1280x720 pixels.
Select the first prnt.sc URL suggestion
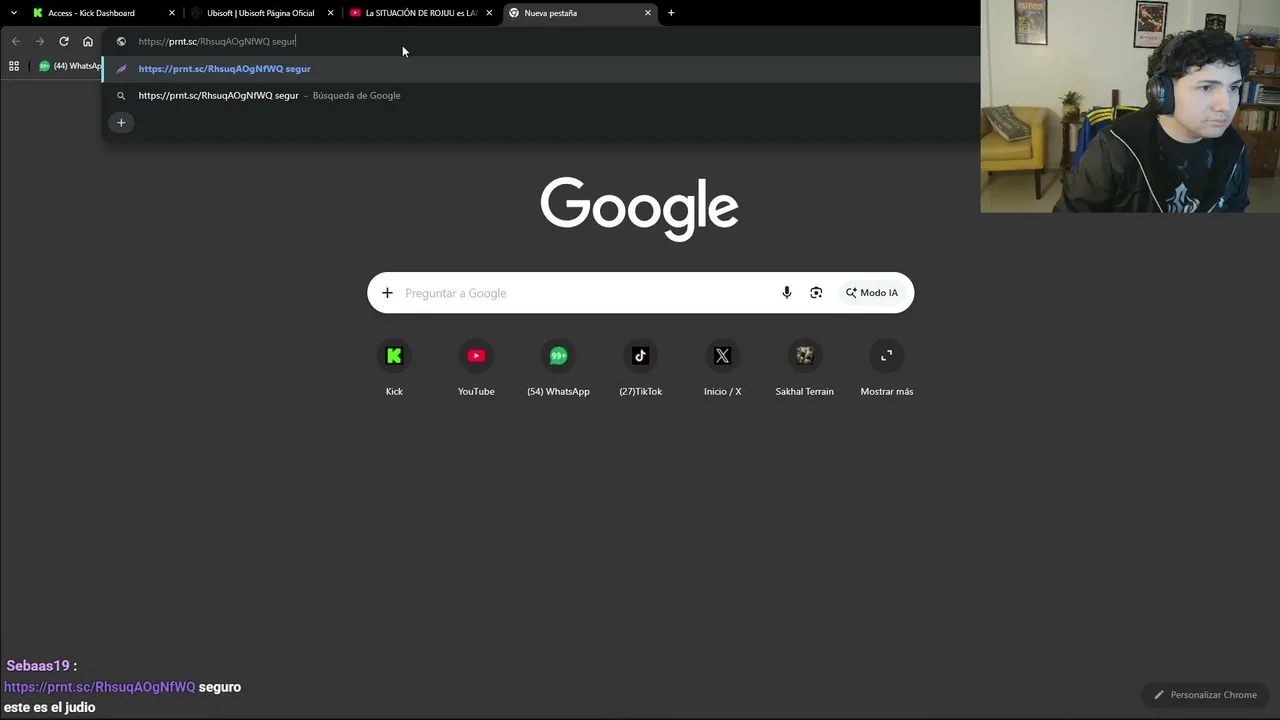tap(540, 69)
